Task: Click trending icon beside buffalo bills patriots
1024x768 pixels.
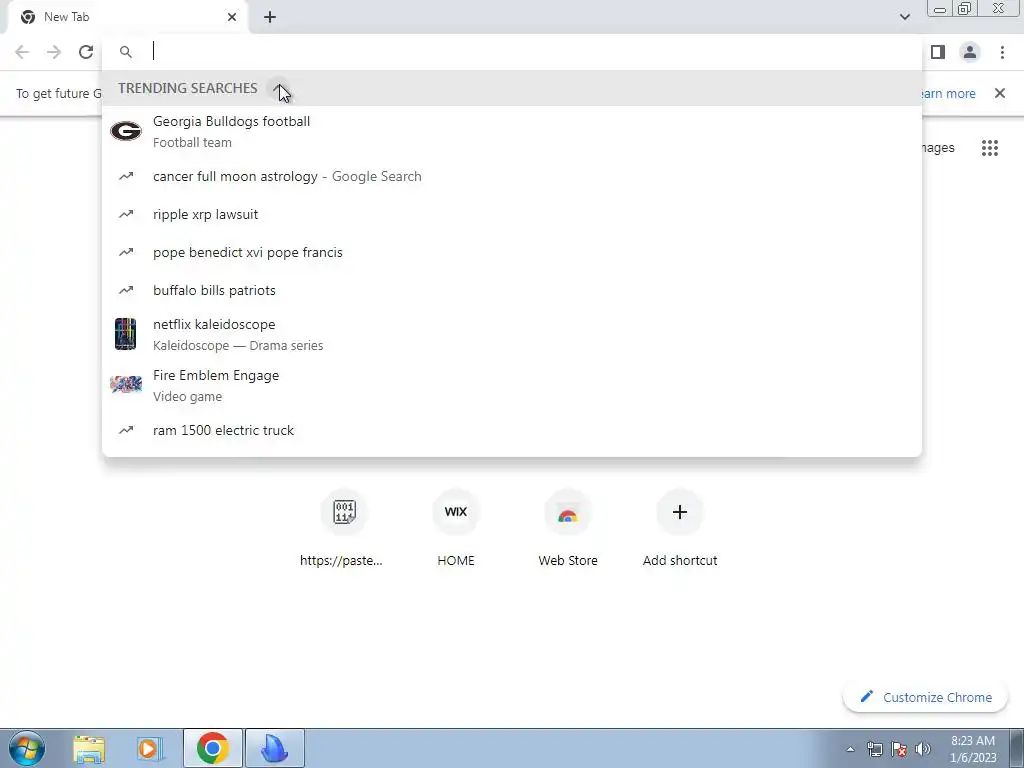Action: [126, 290]
